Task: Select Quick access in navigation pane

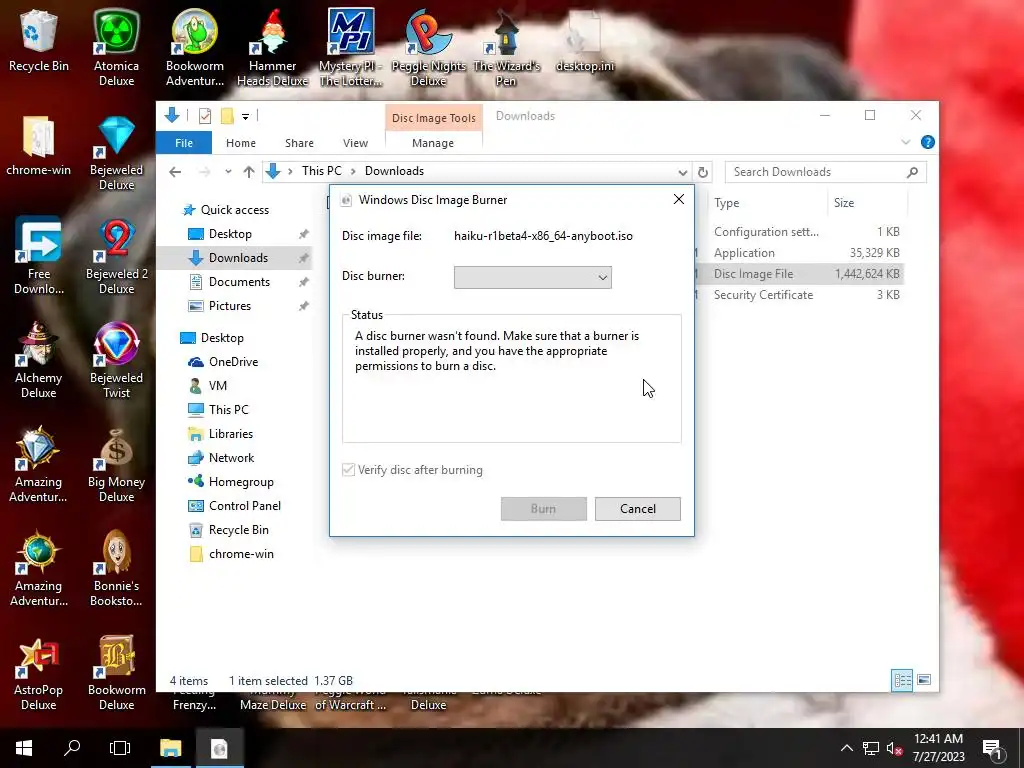Action: pos(234,210)
